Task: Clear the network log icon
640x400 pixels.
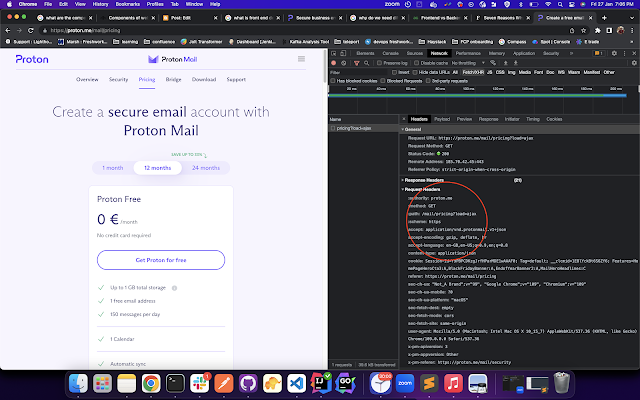Action: 344,63
